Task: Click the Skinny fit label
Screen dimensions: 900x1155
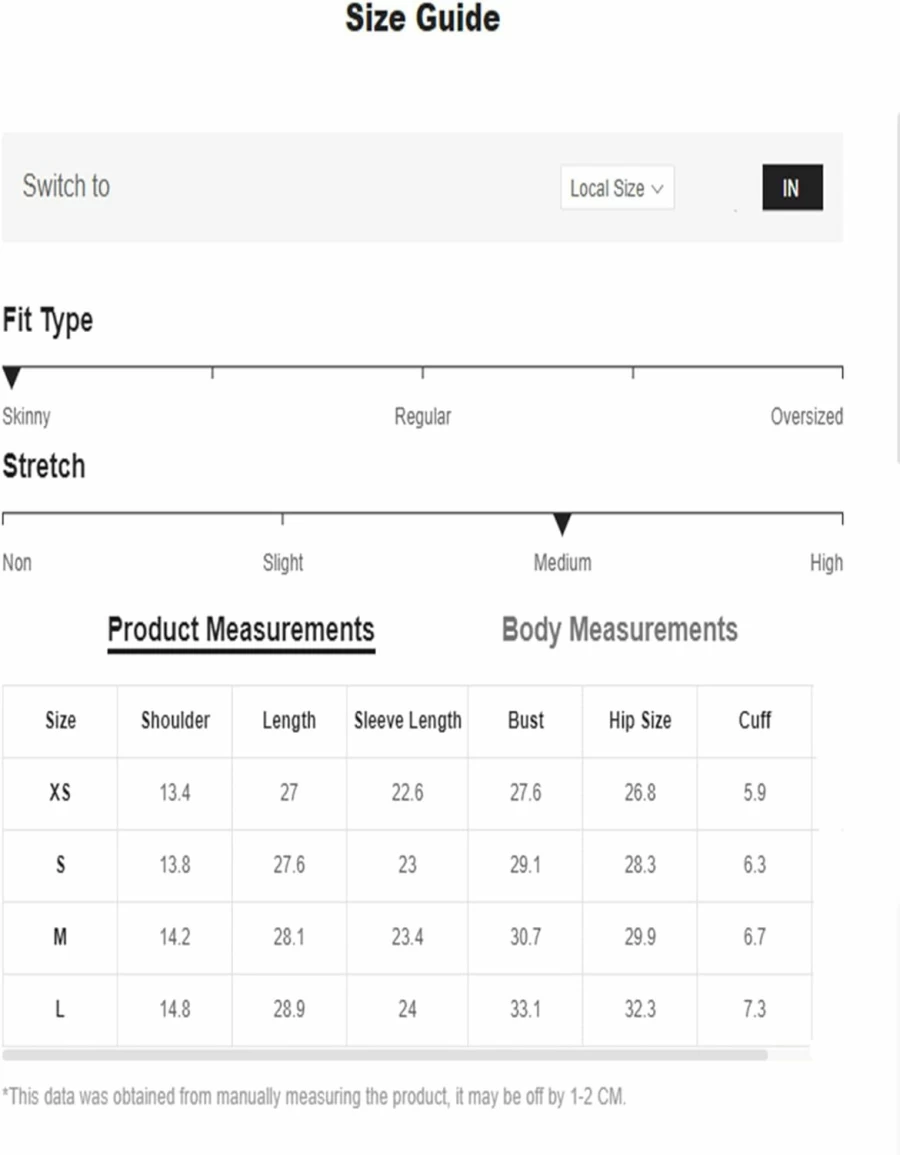Action: [x=27, y=417]
